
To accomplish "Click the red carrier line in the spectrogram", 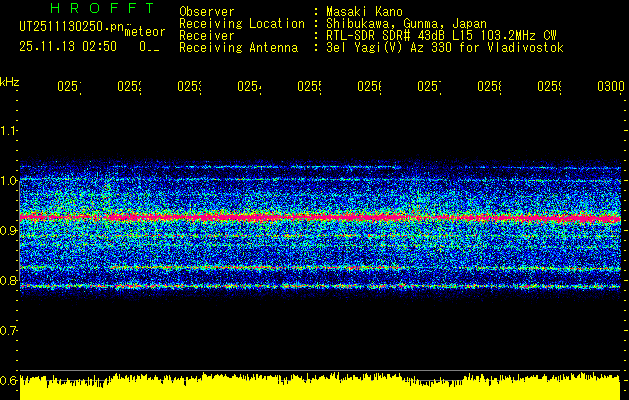I will 320,217.
